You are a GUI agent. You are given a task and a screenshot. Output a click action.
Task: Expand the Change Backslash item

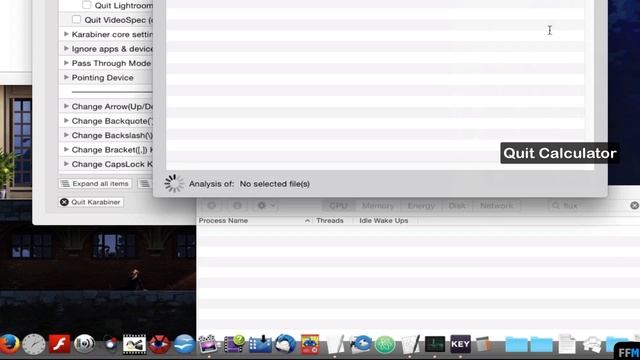click(x=66, y=135)
